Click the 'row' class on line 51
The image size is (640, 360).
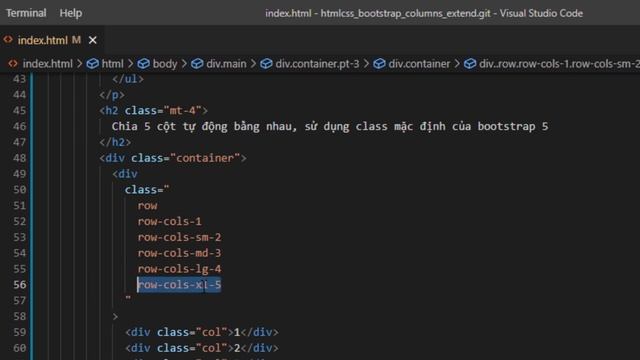pos(147,206)
